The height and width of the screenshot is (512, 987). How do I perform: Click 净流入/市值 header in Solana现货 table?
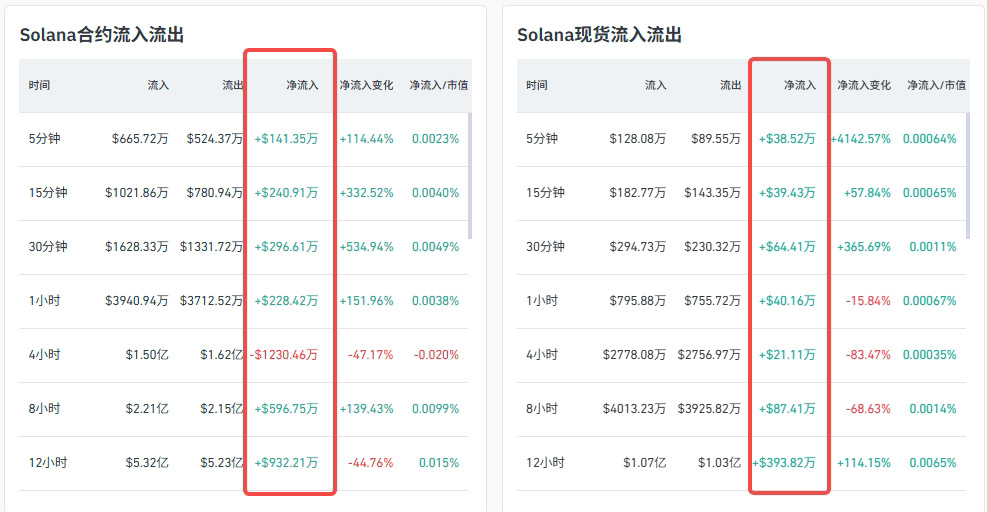[x=936, y=85]
